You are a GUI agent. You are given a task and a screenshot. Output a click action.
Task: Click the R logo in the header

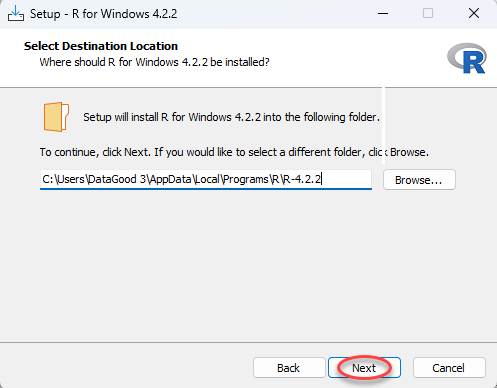pos(467,58)
